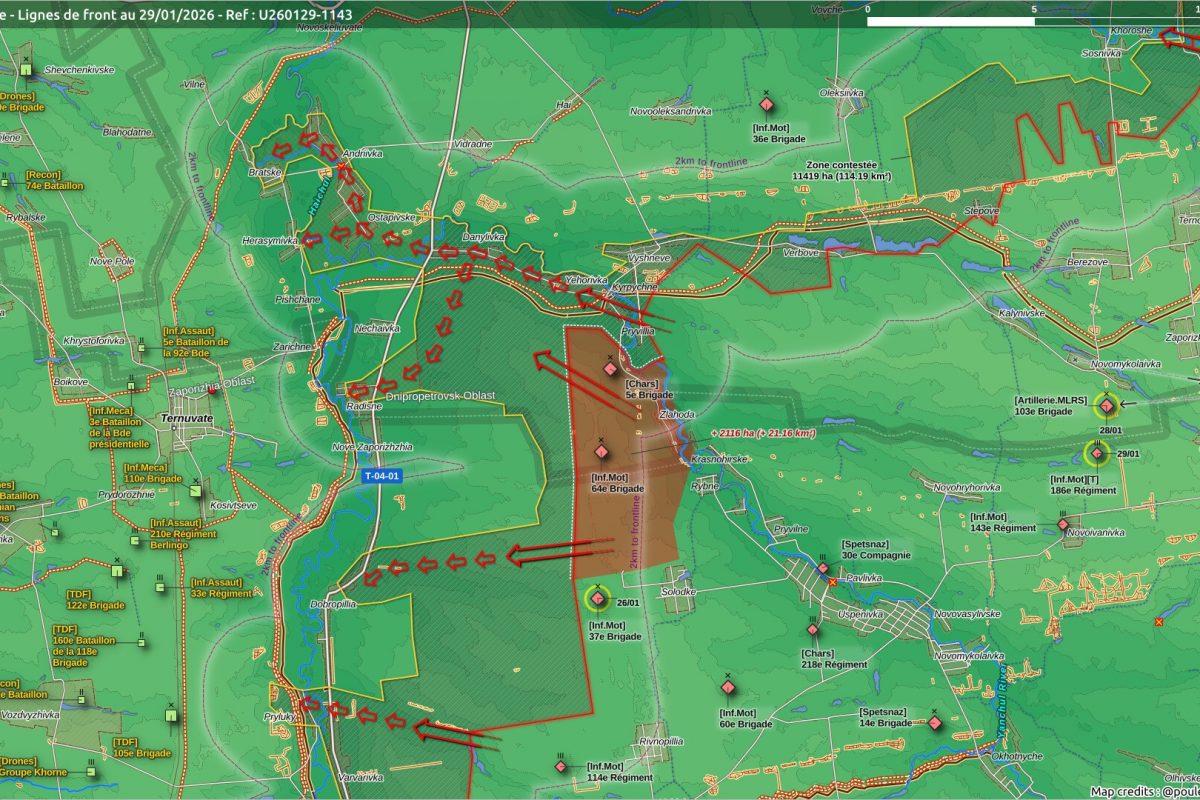The image size is (1200, 800).
Task: Click the 60e Brigade infantry marker
Action: (729, 687)
